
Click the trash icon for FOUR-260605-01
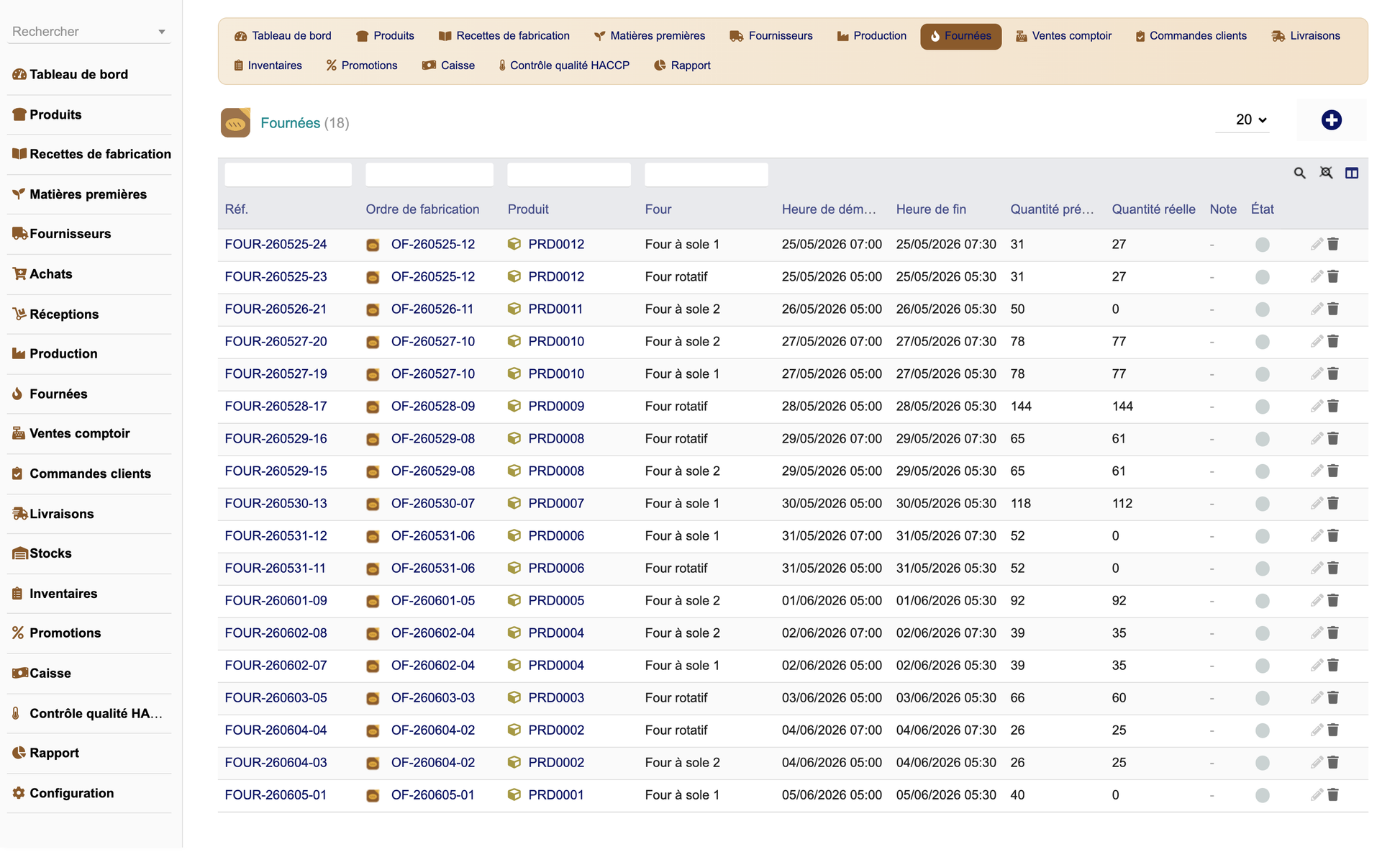click(1333, 794)
